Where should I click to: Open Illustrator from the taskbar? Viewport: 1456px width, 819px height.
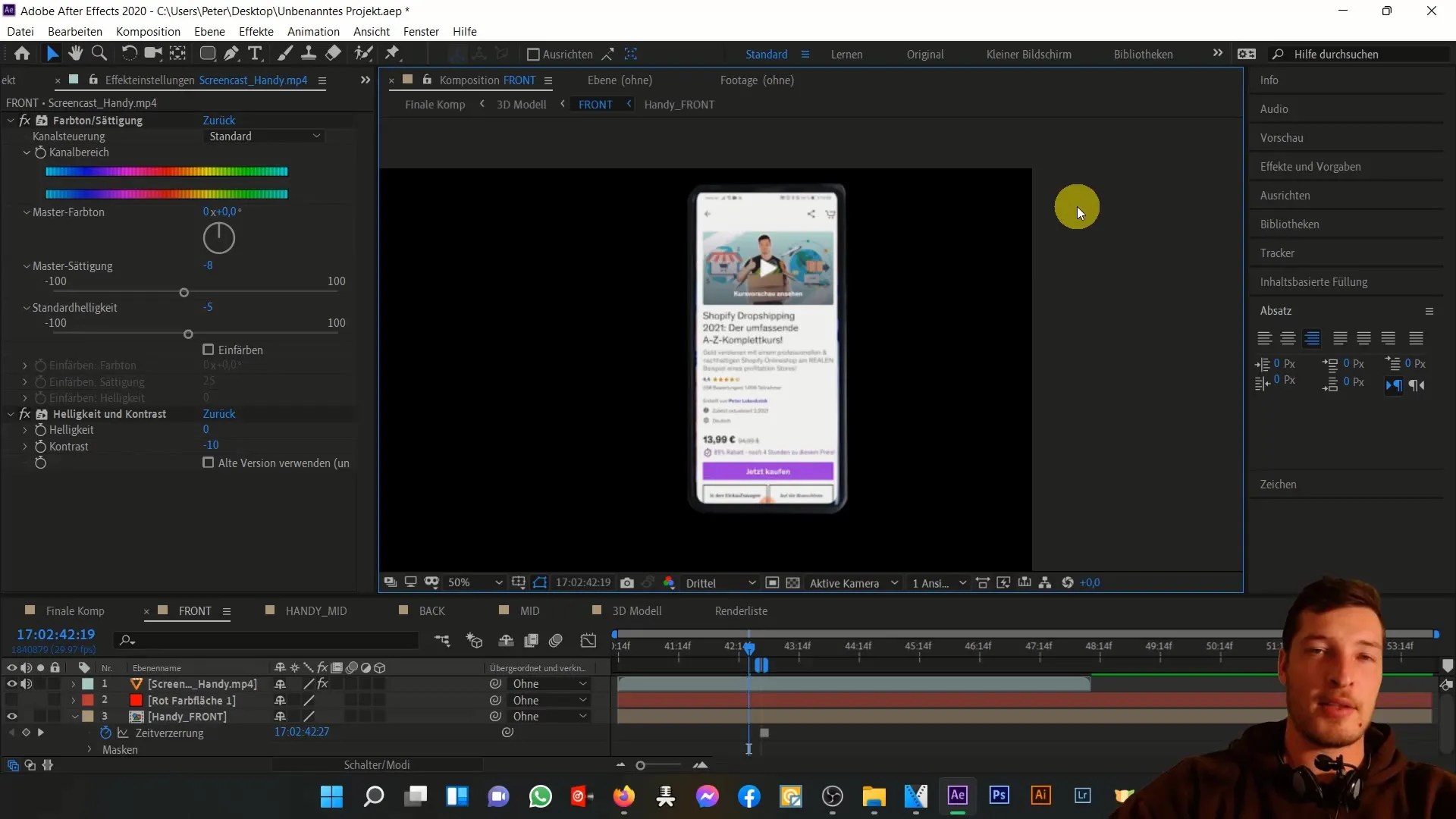[x=1040, y=795]
